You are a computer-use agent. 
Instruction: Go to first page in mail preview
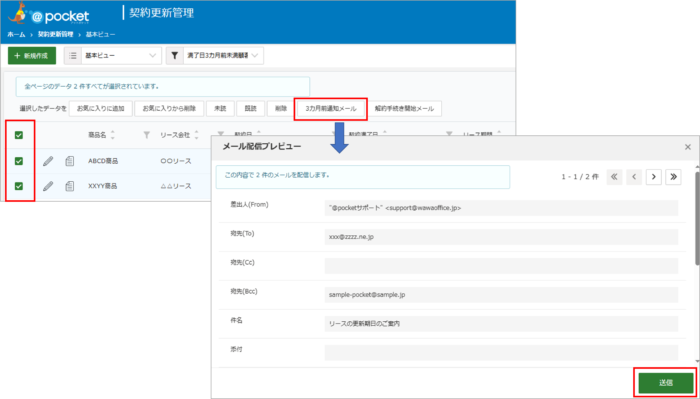tap(614, 177)
